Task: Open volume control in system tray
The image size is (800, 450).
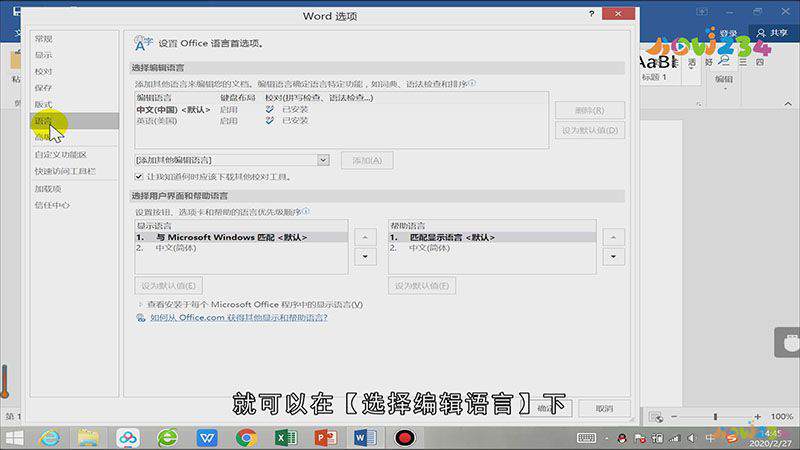Action: (692, 438)
